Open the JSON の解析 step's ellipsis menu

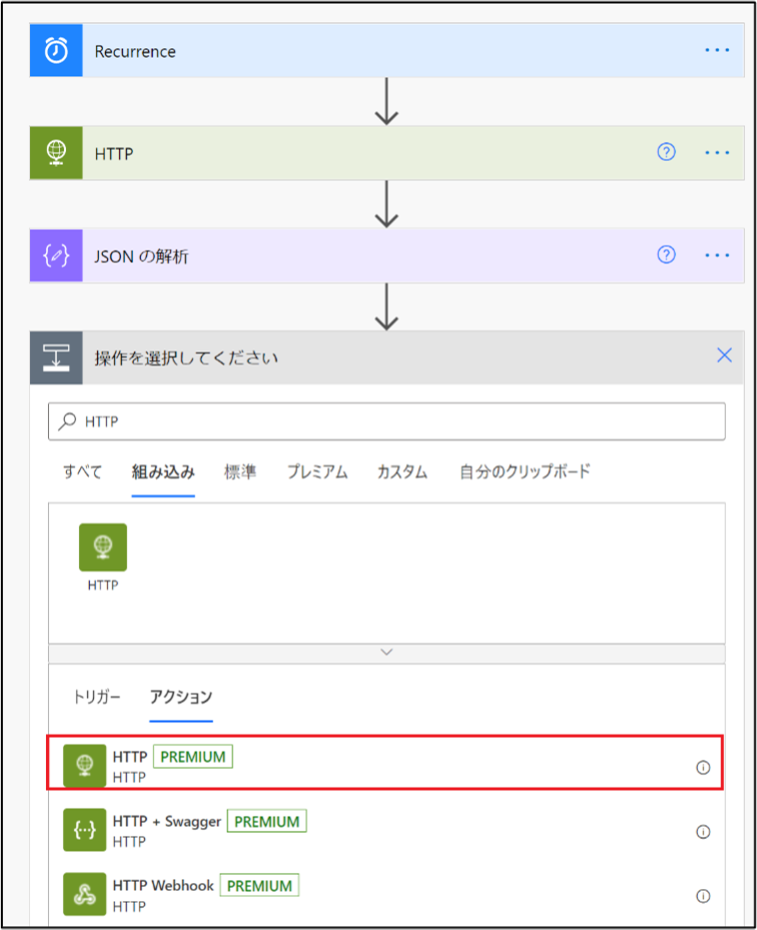pyautogui.click(x=717, y=256)
